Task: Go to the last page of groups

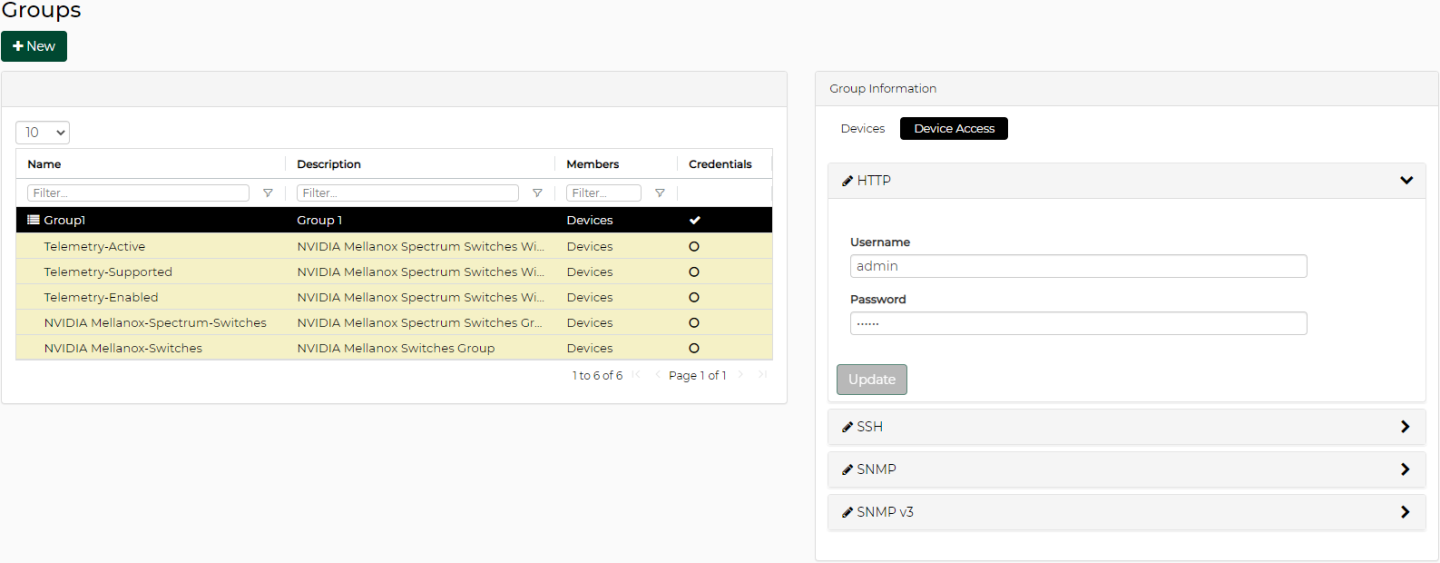Action: pos(762,375)
